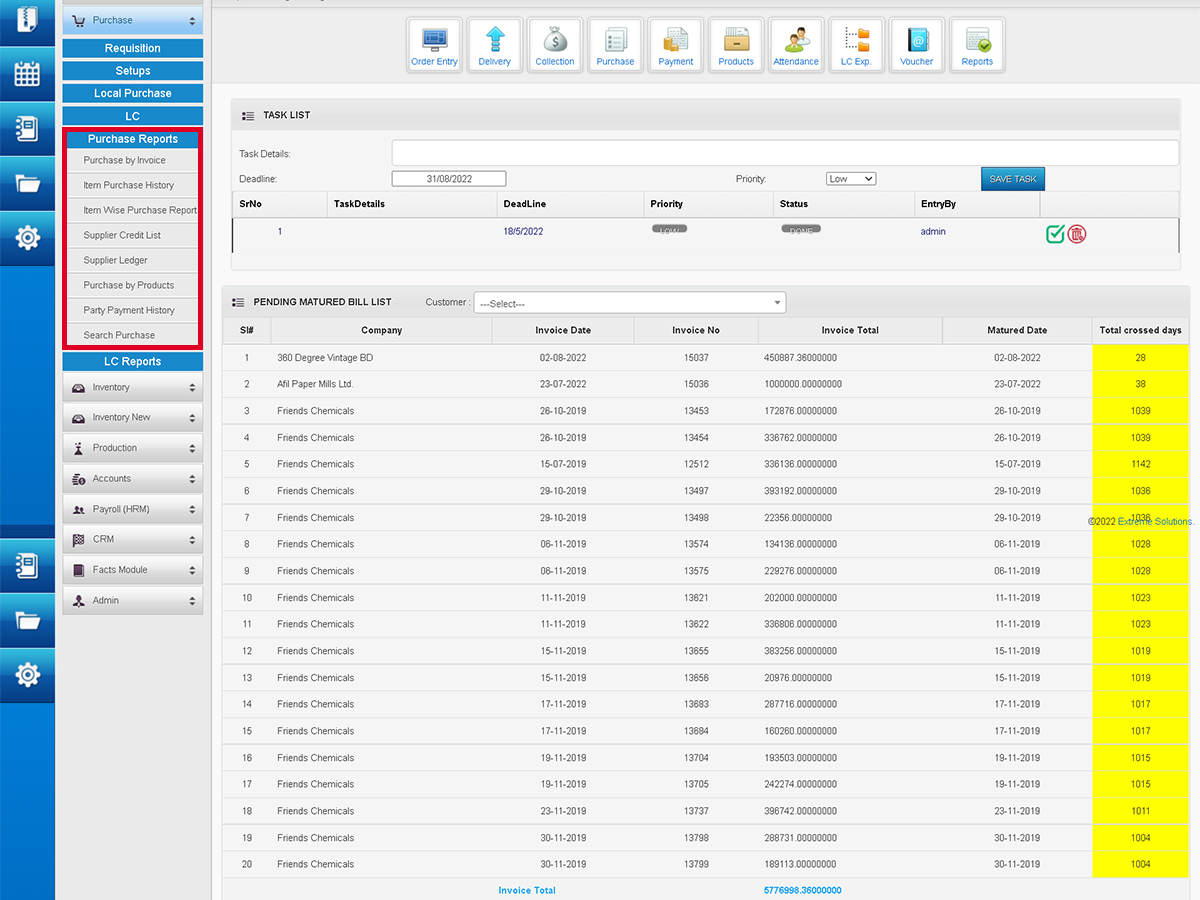Click the Task Details input field

[x=785, y=153]
